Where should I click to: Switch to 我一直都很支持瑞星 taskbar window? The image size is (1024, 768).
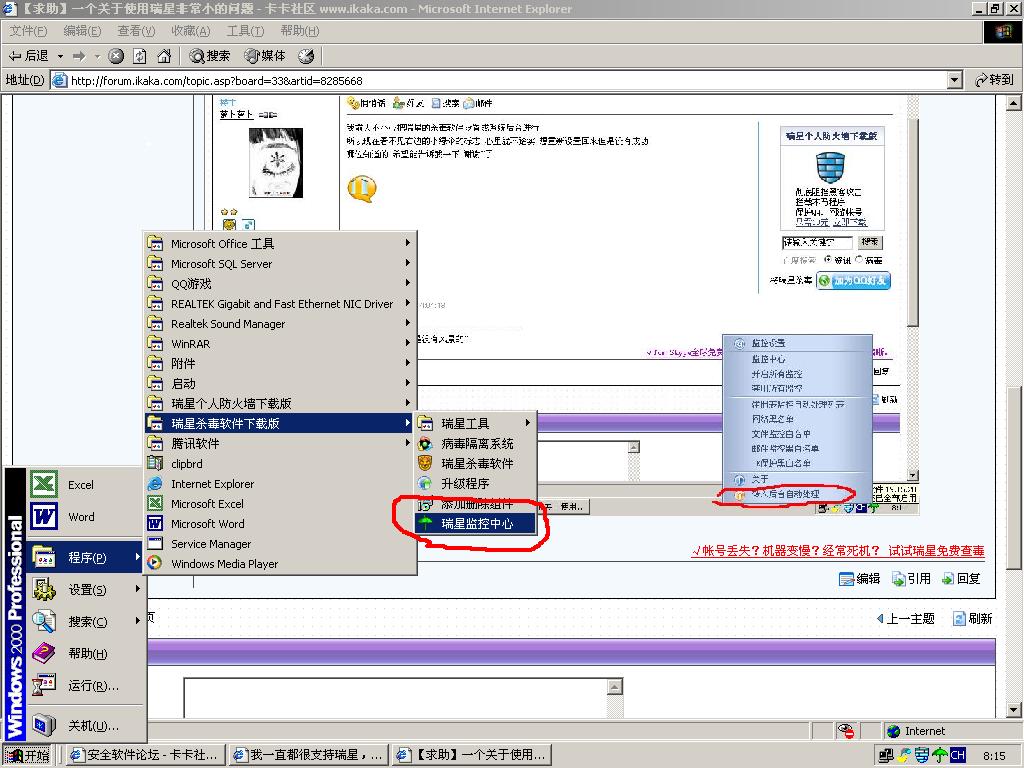309,755
